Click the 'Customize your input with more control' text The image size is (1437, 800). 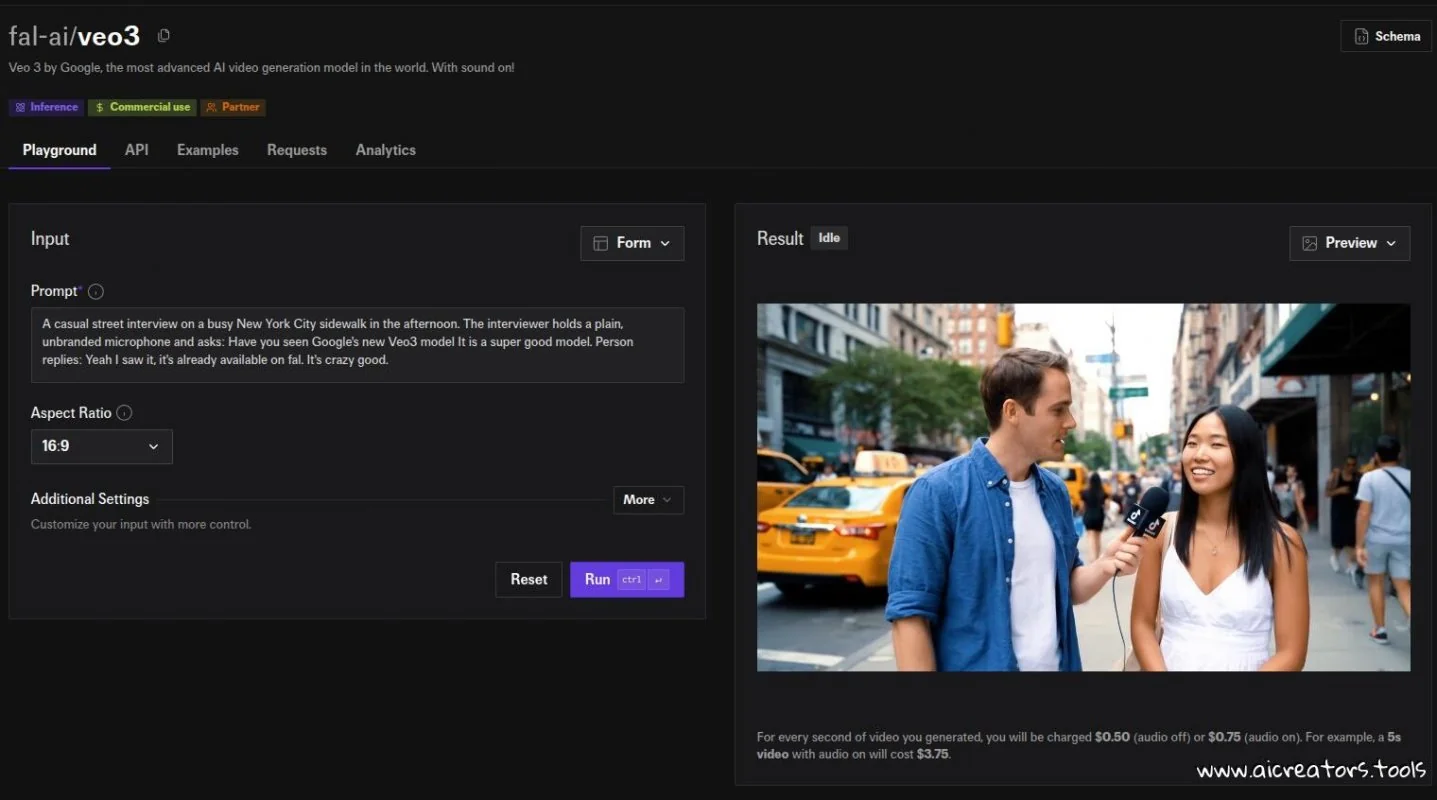pos(141,524)
